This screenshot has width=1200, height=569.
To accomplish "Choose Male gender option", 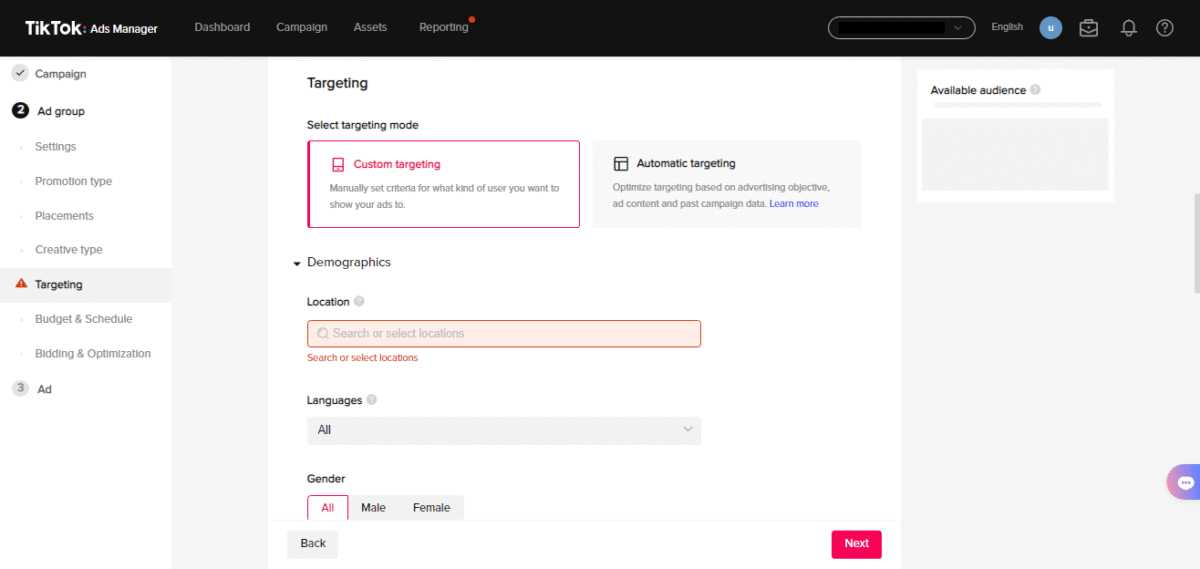I will (x=373, y=508).
